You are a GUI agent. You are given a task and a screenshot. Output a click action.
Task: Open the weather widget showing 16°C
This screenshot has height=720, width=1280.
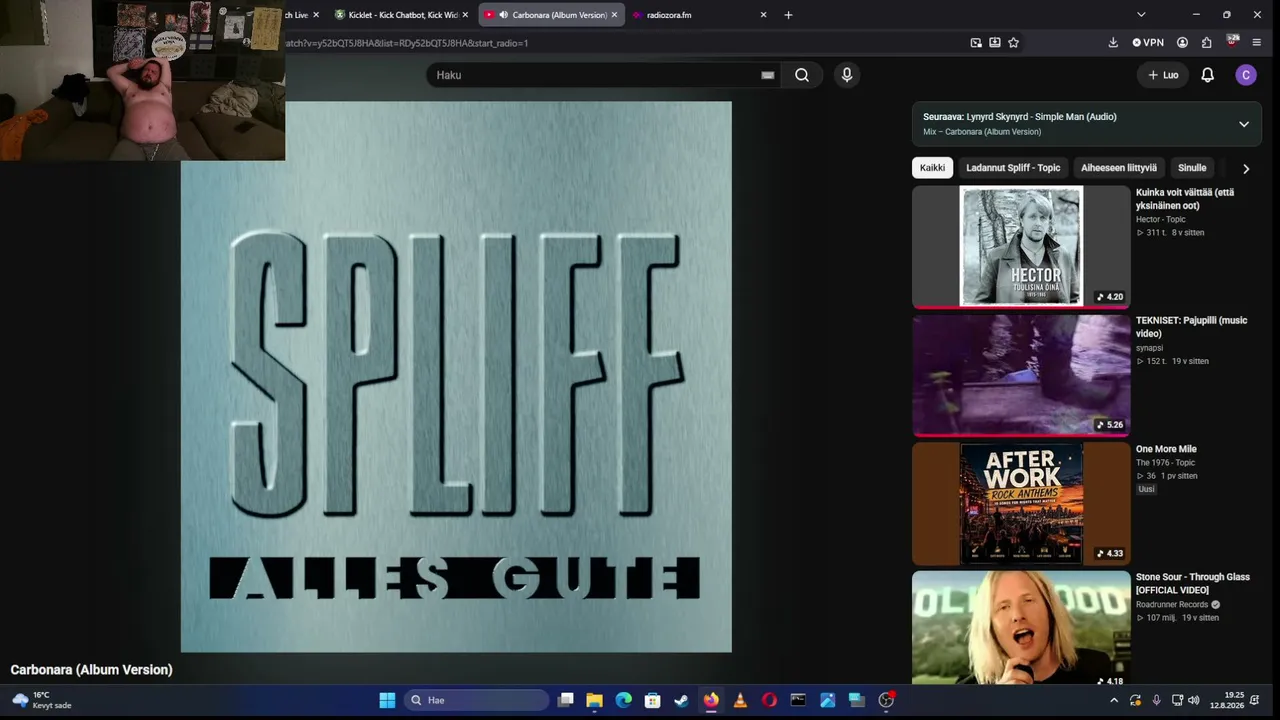pyautogui.click(x=42, y=700)
